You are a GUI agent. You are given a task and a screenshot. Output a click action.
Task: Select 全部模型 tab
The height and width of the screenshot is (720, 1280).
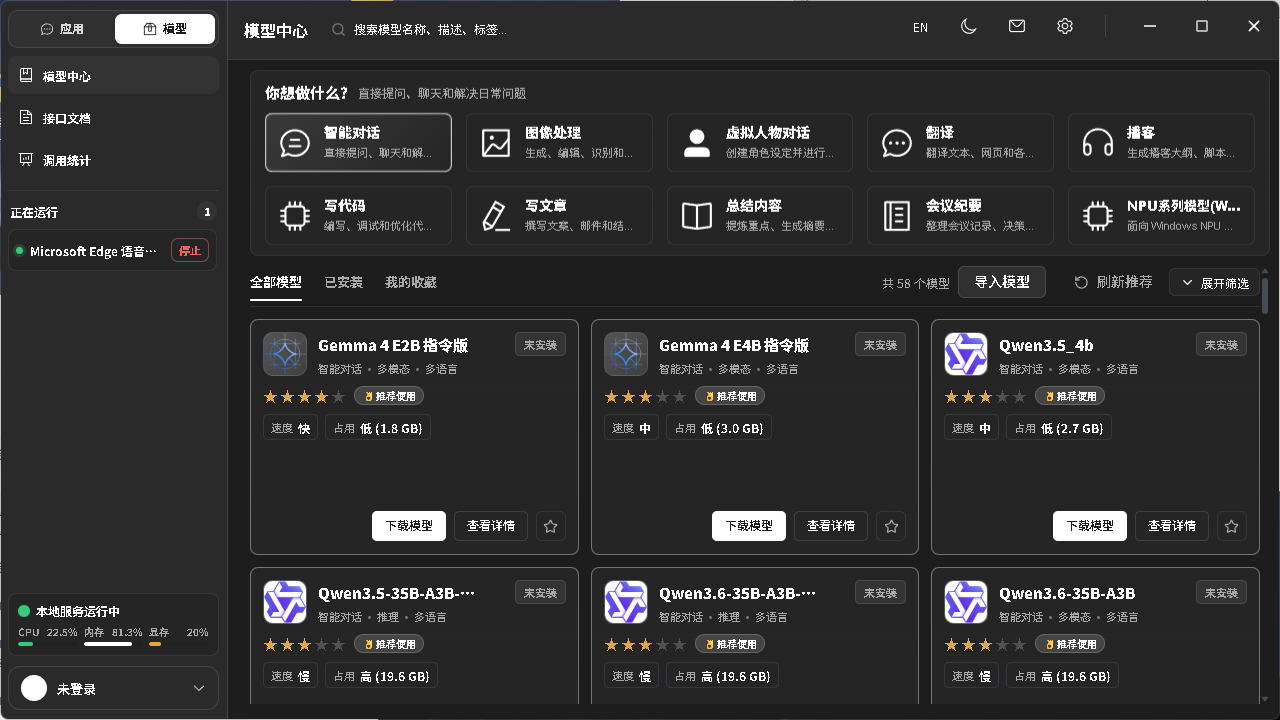coord(275,283)
